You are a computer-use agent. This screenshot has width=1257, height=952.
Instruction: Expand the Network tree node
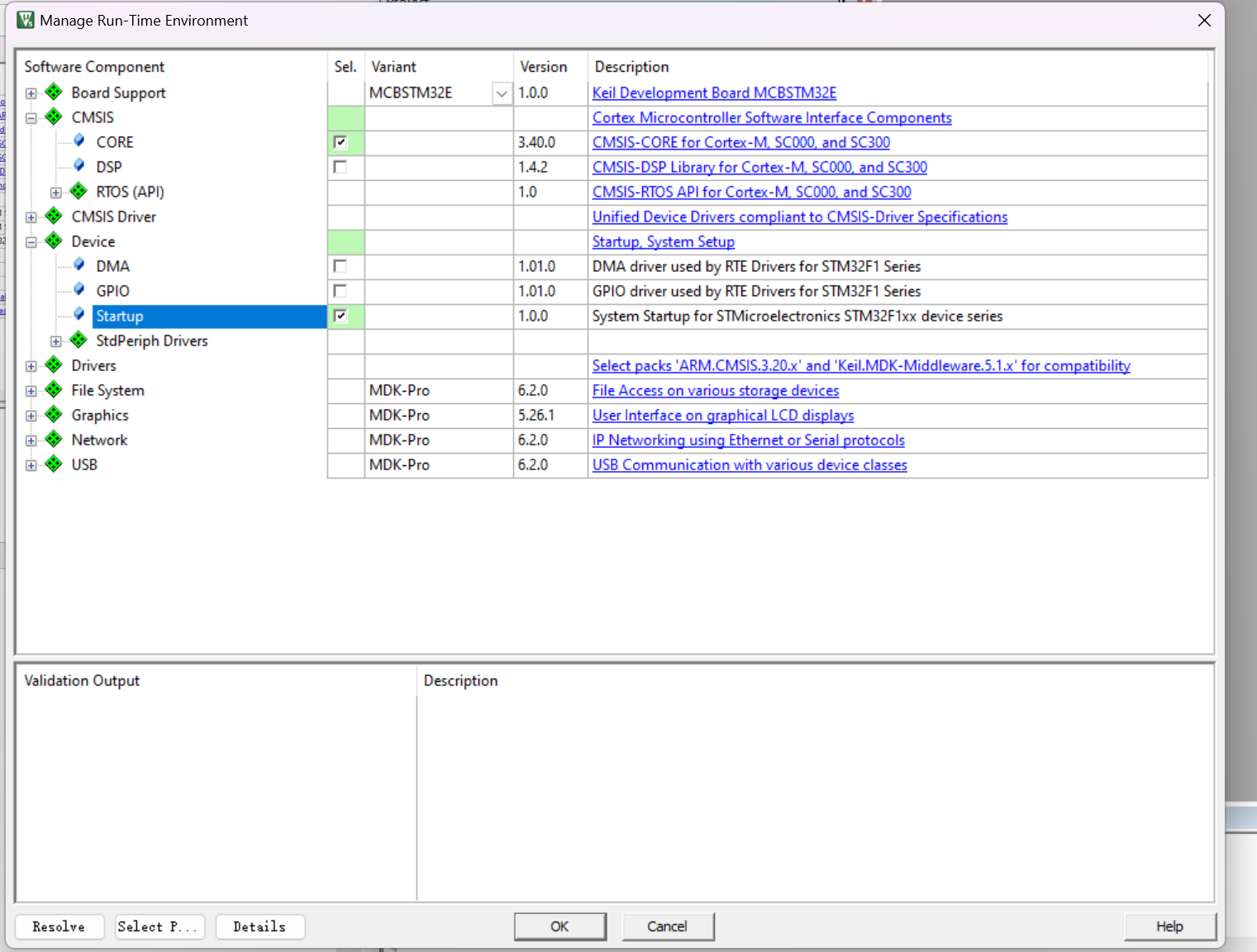coord(31,440)
